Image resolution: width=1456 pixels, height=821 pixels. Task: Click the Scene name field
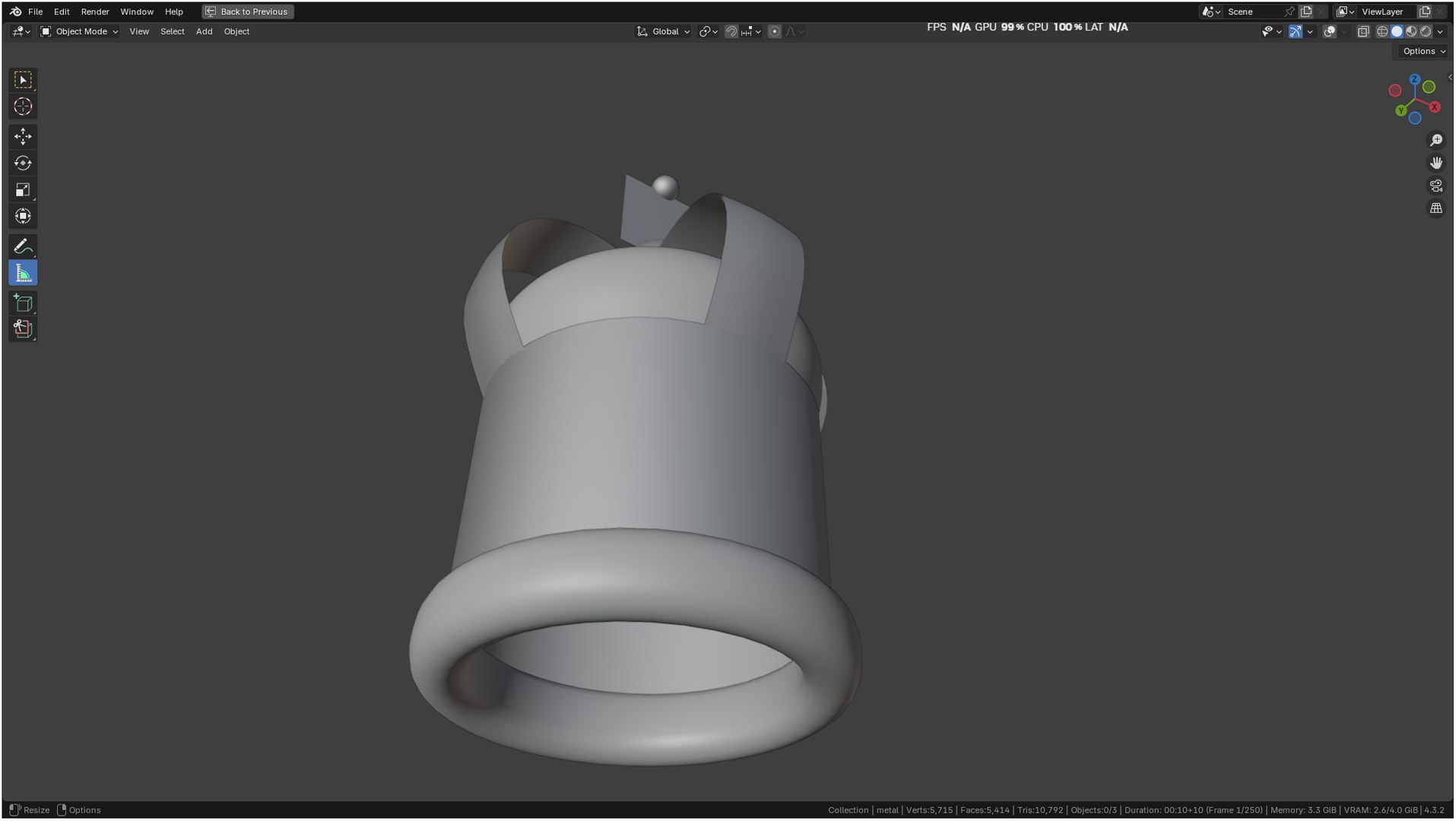pyautogui.click(x=1253, y=11)
